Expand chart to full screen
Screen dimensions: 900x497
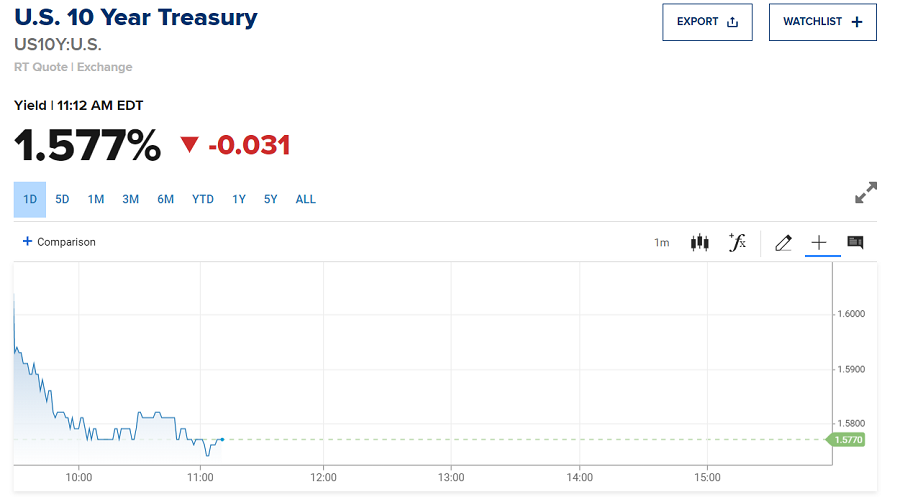[866, 193]
